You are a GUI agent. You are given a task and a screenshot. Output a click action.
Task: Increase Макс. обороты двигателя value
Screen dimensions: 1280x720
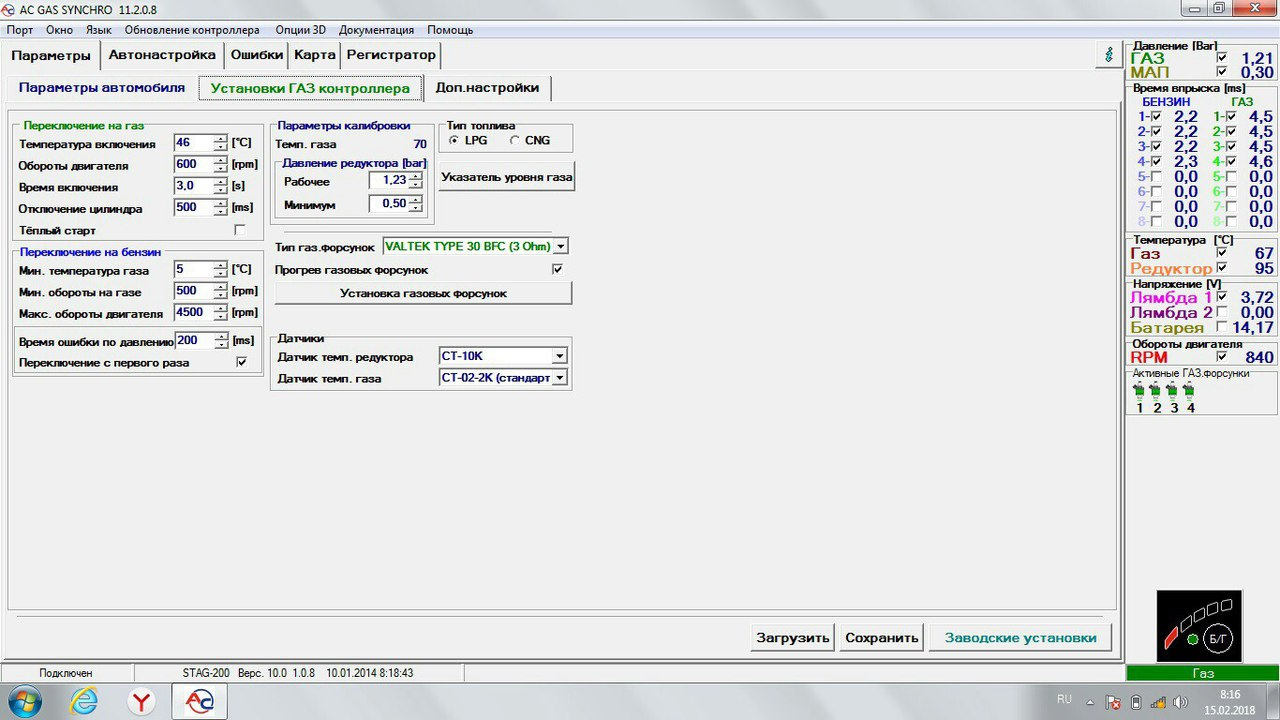pyautogui.click(x=220, y=308)
